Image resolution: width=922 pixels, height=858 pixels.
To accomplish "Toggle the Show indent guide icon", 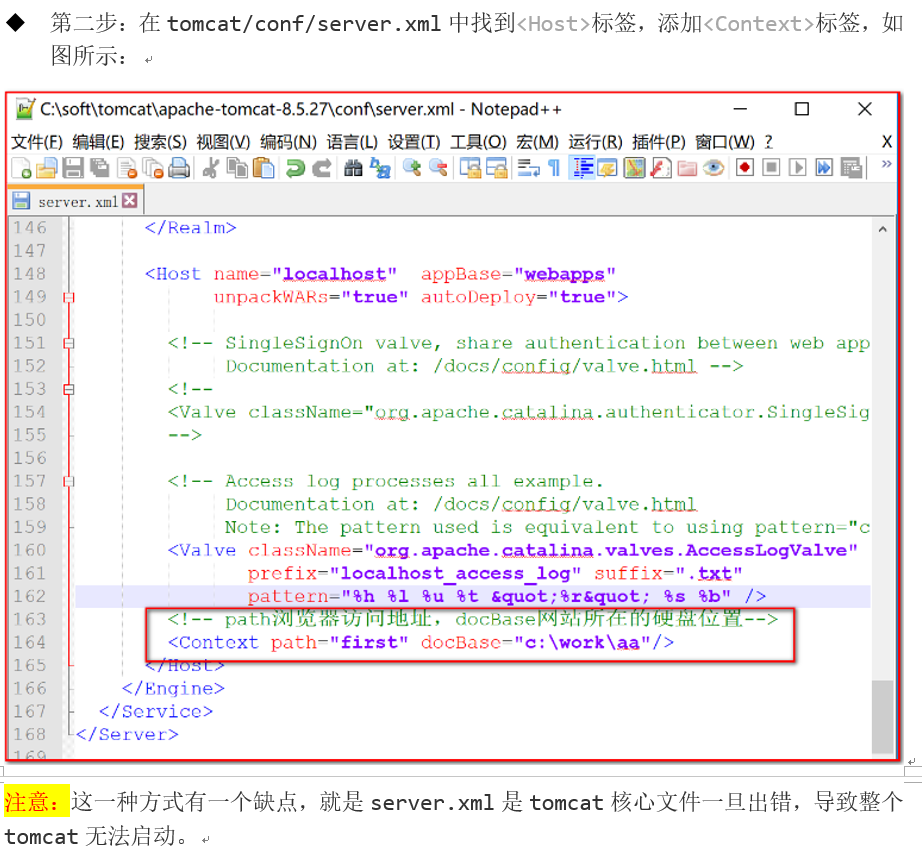I will pos(583,168).
